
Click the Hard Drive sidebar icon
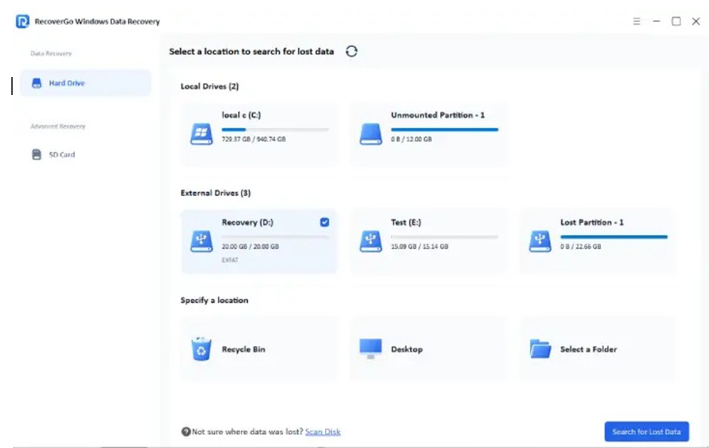37,83
